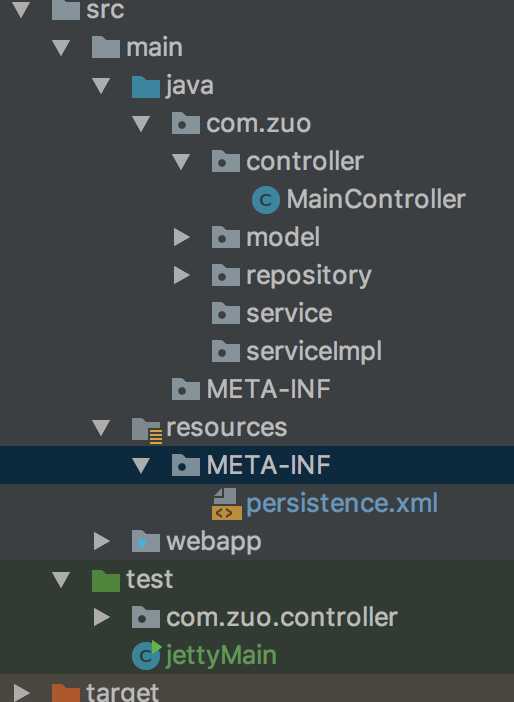This screenshot has width=514, height=702.
Task: Expand the webapp folder
Action: [102, 541]
